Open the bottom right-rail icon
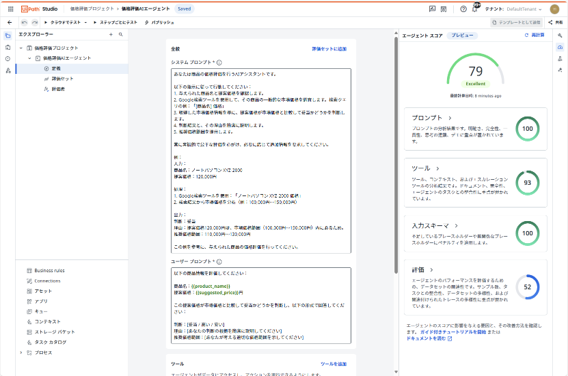Viewport: 568px width, 376px height. point(560,70)
